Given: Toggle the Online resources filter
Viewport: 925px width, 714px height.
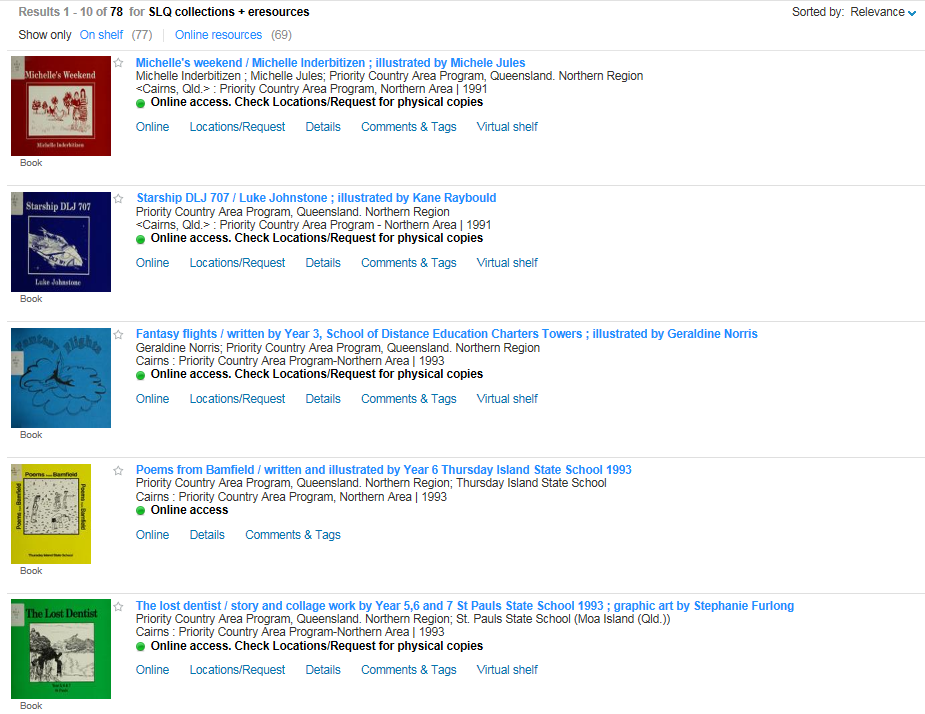Looking at the screenshot, I should [218, 34].
